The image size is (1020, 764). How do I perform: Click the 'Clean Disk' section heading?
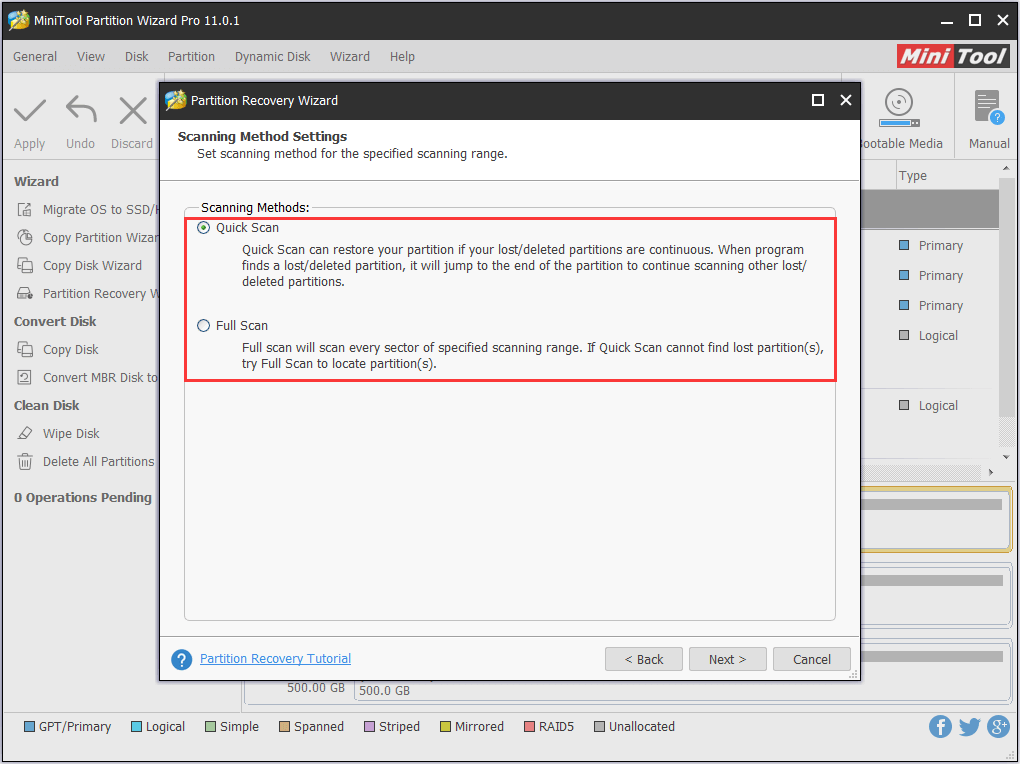coord(47,405)
